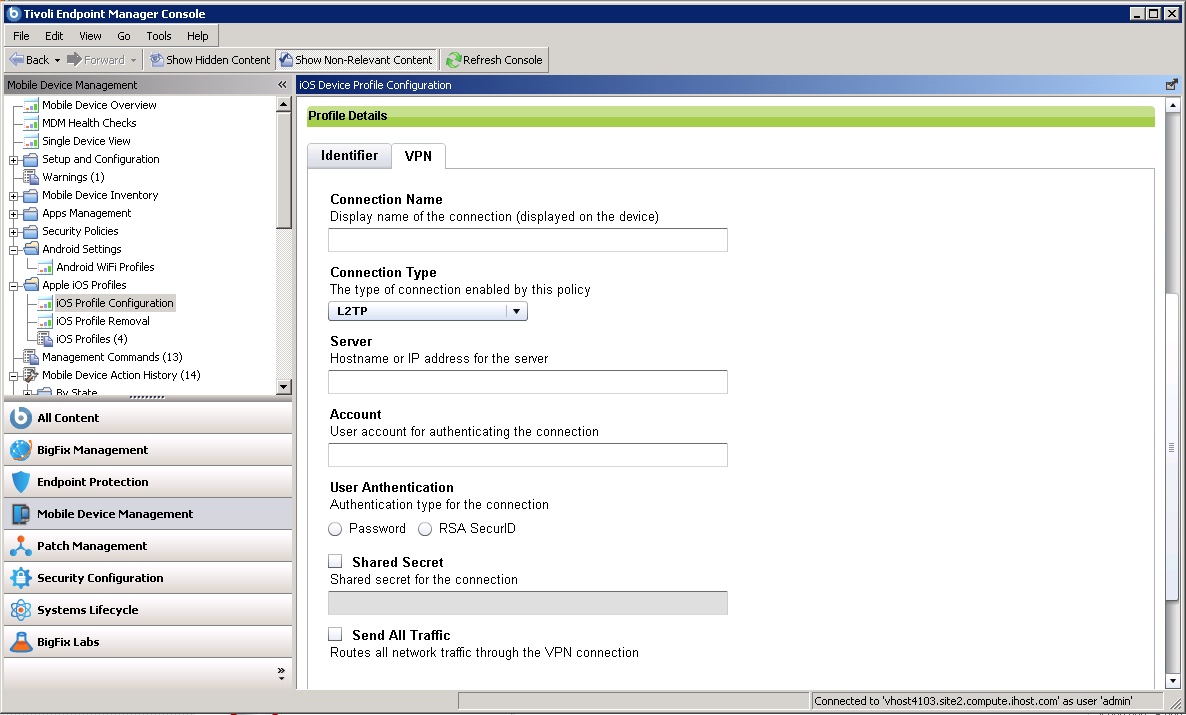
Task: Enable the Shared Secret checkbox
Action: click(x=335, y=561)
